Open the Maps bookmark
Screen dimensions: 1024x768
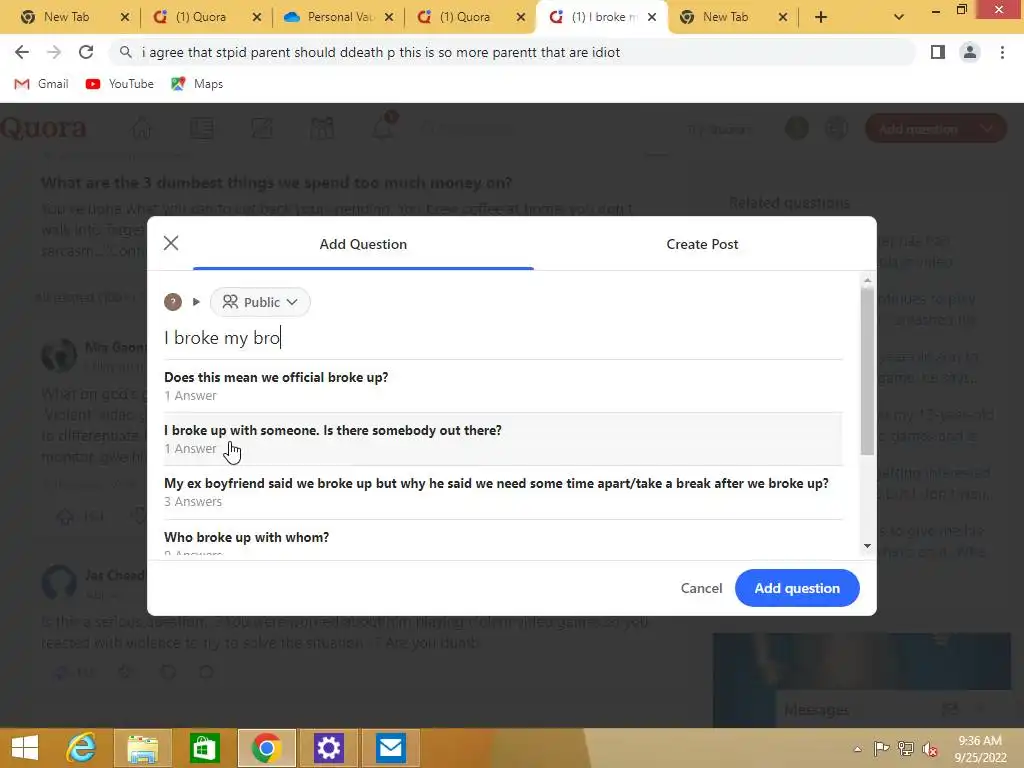point(197,84)
